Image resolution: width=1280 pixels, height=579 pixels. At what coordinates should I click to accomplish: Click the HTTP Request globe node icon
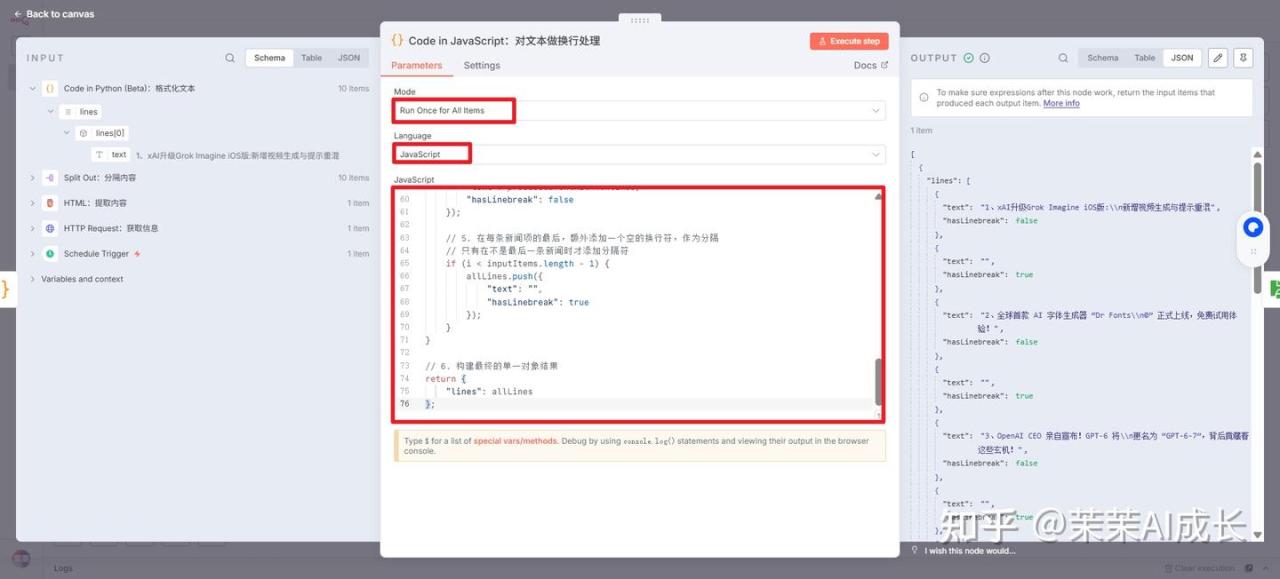coord(50,228)
